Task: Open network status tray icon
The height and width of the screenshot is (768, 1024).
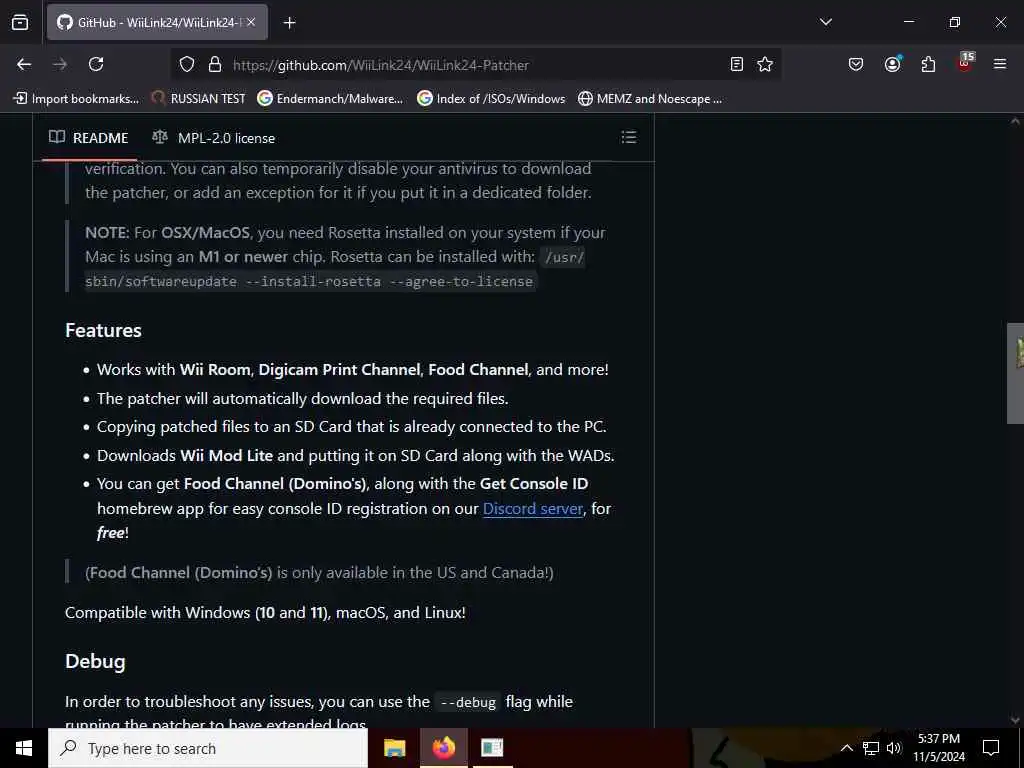Action: coord(871,748)
